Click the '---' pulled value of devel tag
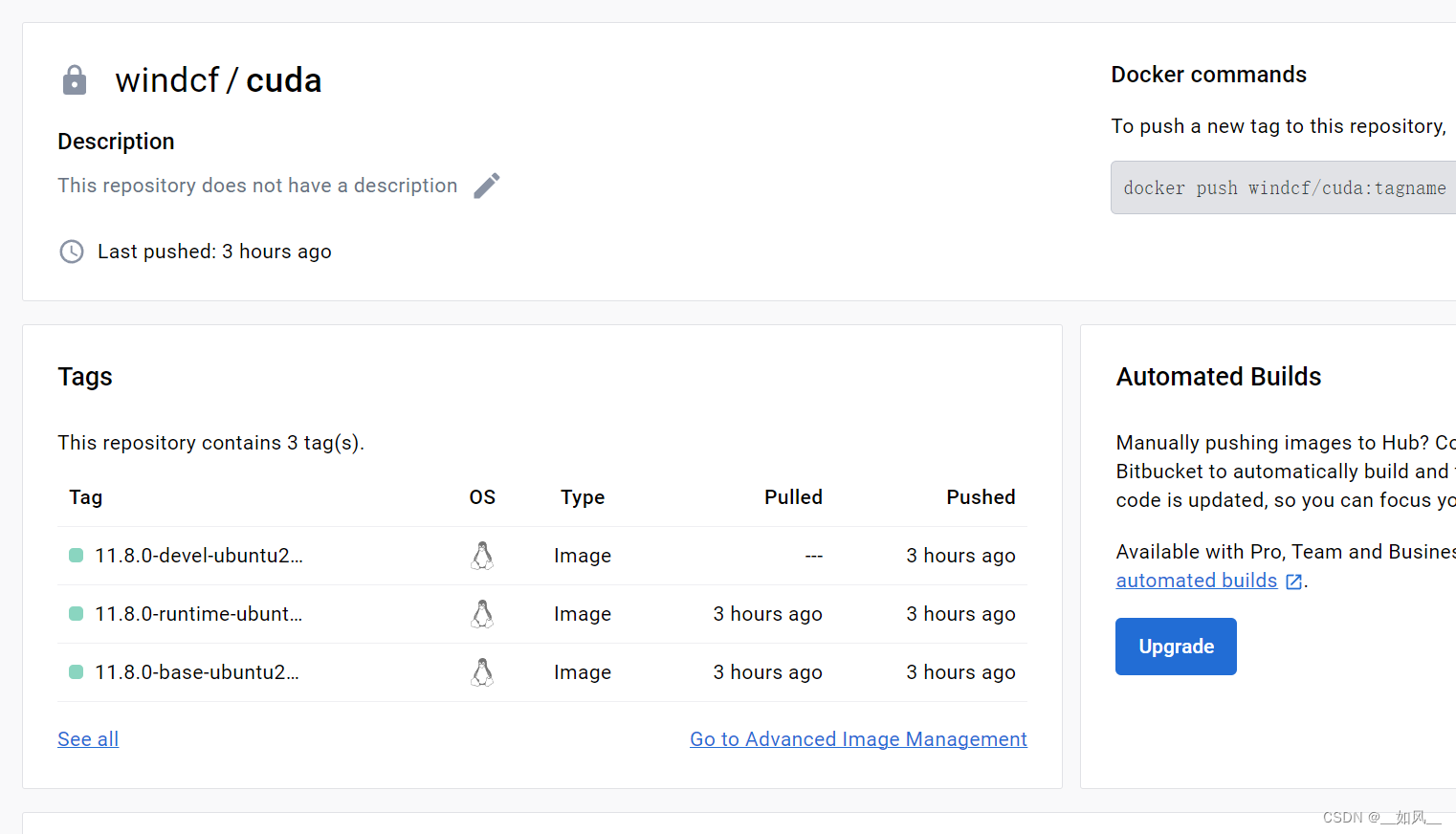This screenshot has width=1456, height=834. click(x=813, y=556)
